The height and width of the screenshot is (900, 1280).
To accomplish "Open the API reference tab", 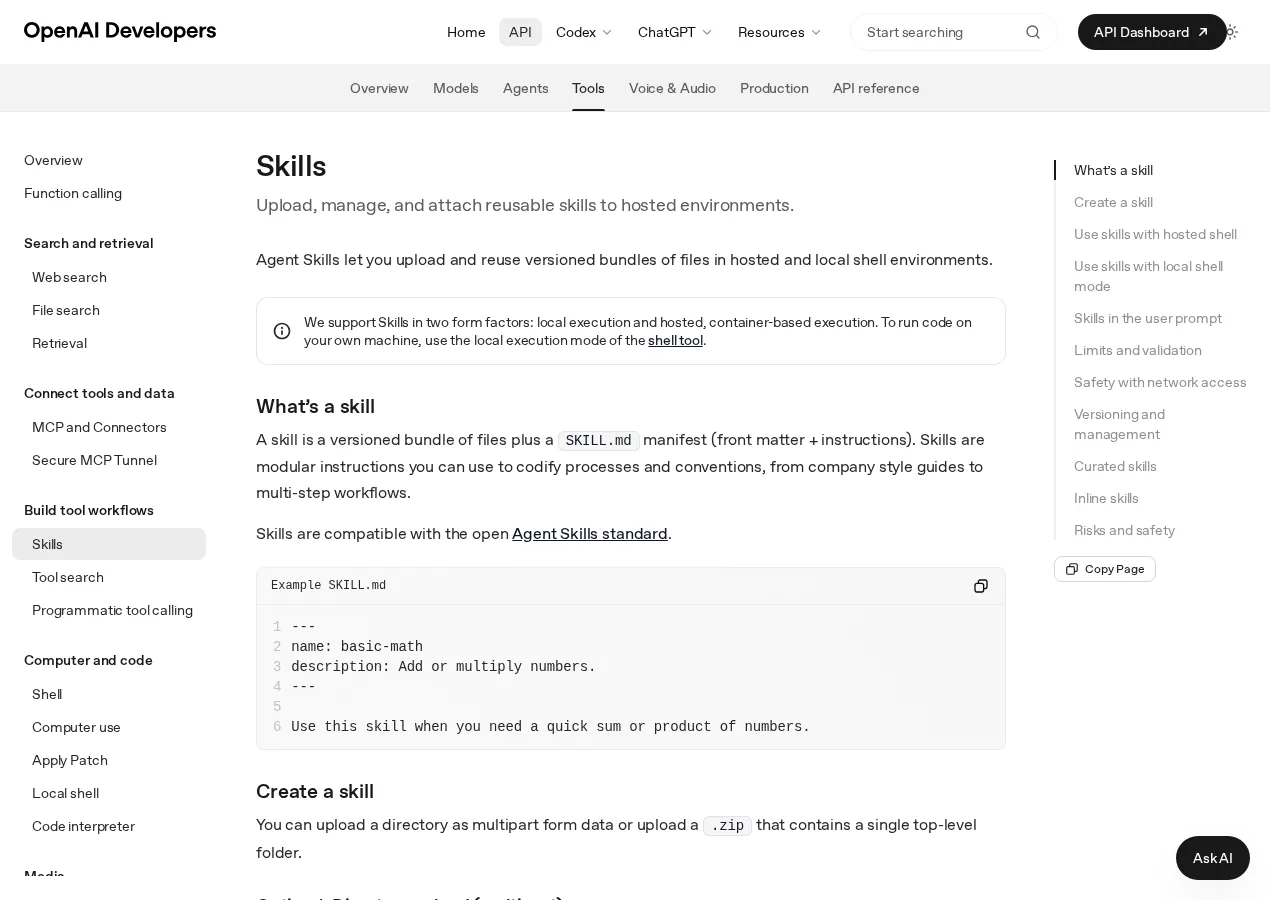I will [876, 88].
